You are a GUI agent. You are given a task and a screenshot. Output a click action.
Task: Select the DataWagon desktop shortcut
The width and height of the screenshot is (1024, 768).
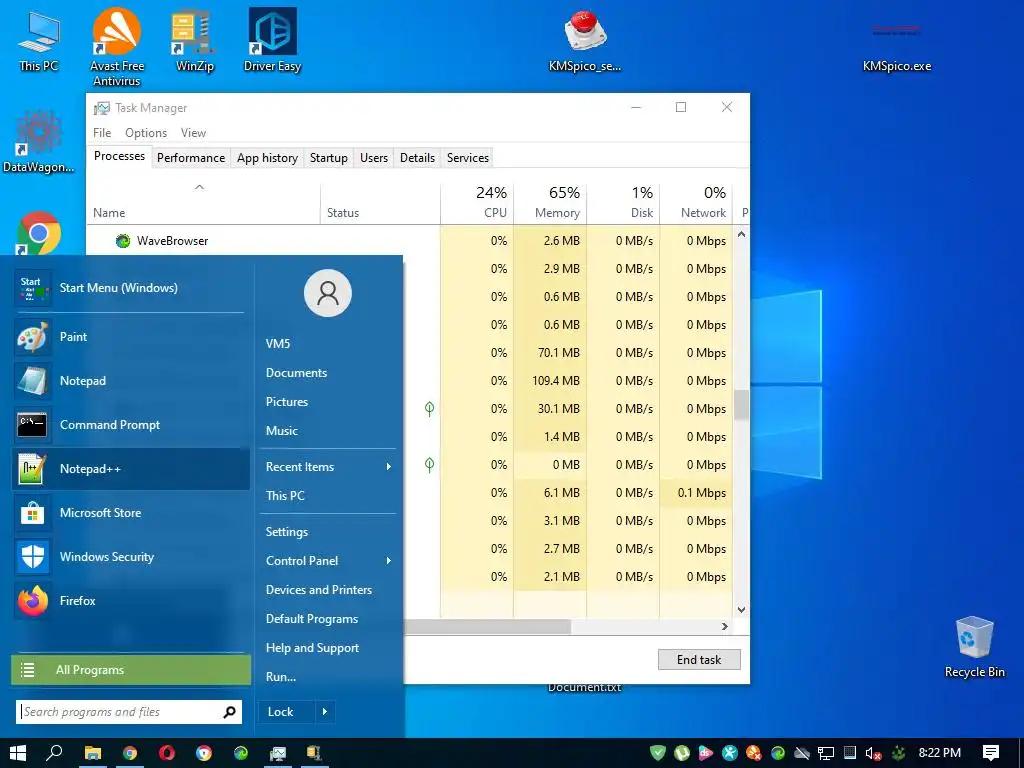38,142
